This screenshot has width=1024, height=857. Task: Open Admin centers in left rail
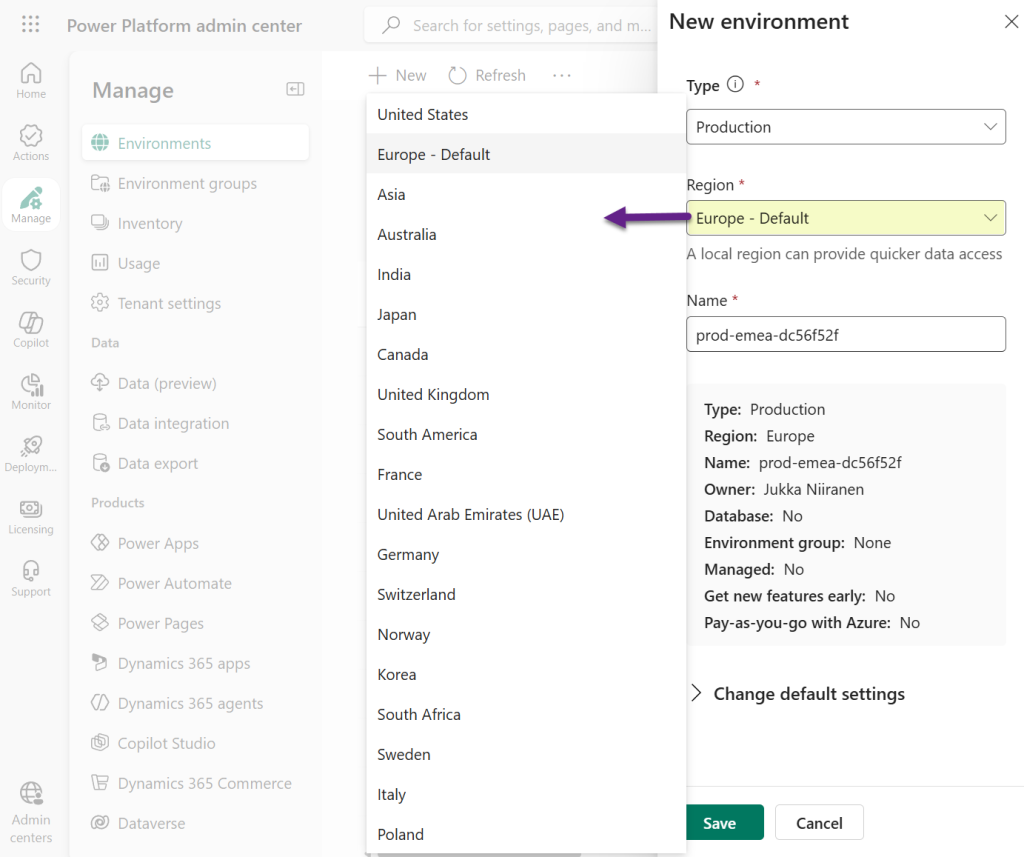(31, 813)
